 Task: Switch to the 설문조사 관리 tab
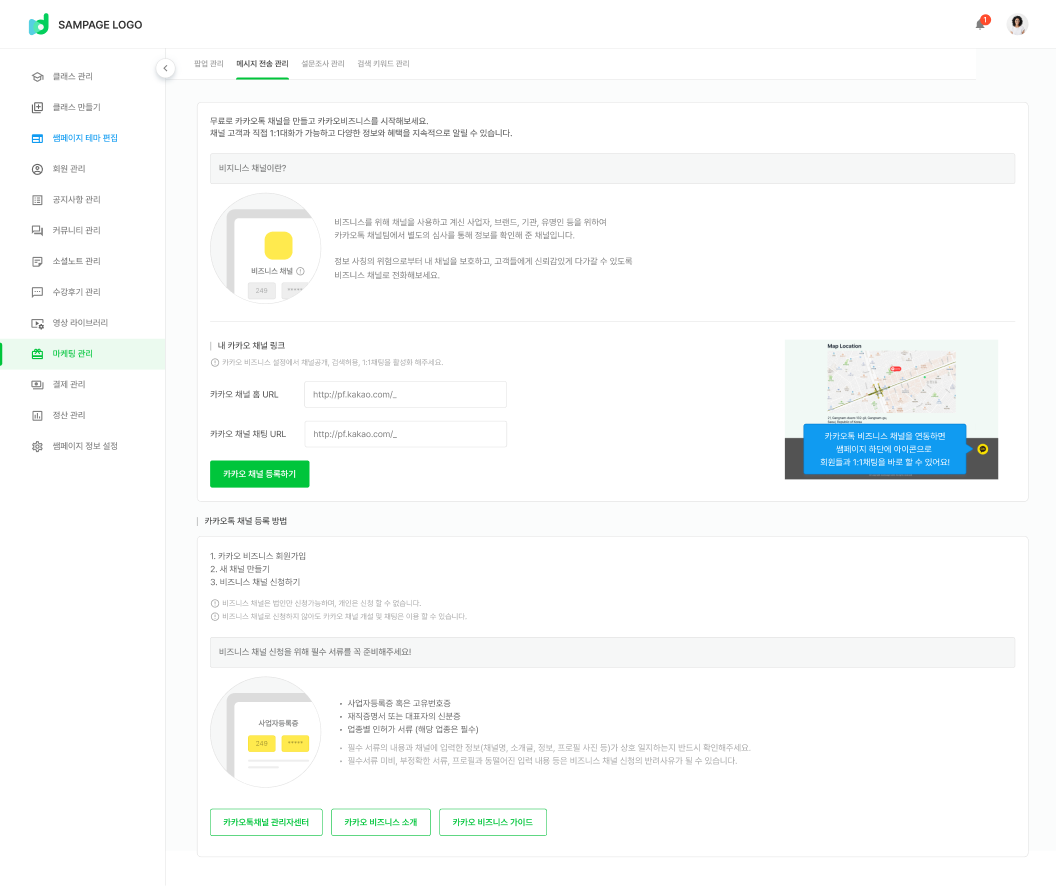[323, 64]
